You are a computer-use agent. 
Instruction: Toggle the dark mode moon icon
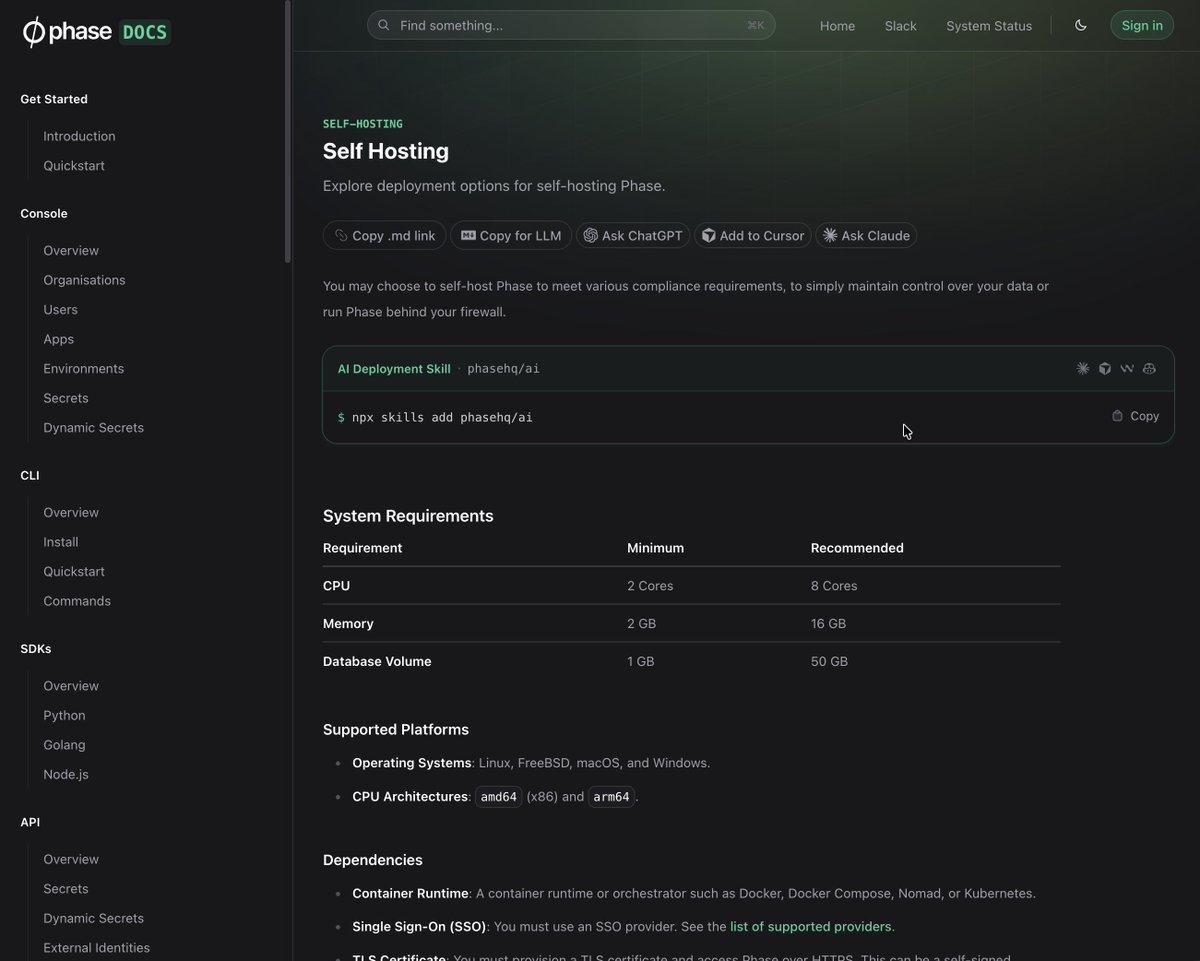pyautogui.click(x=1081, y=25)
